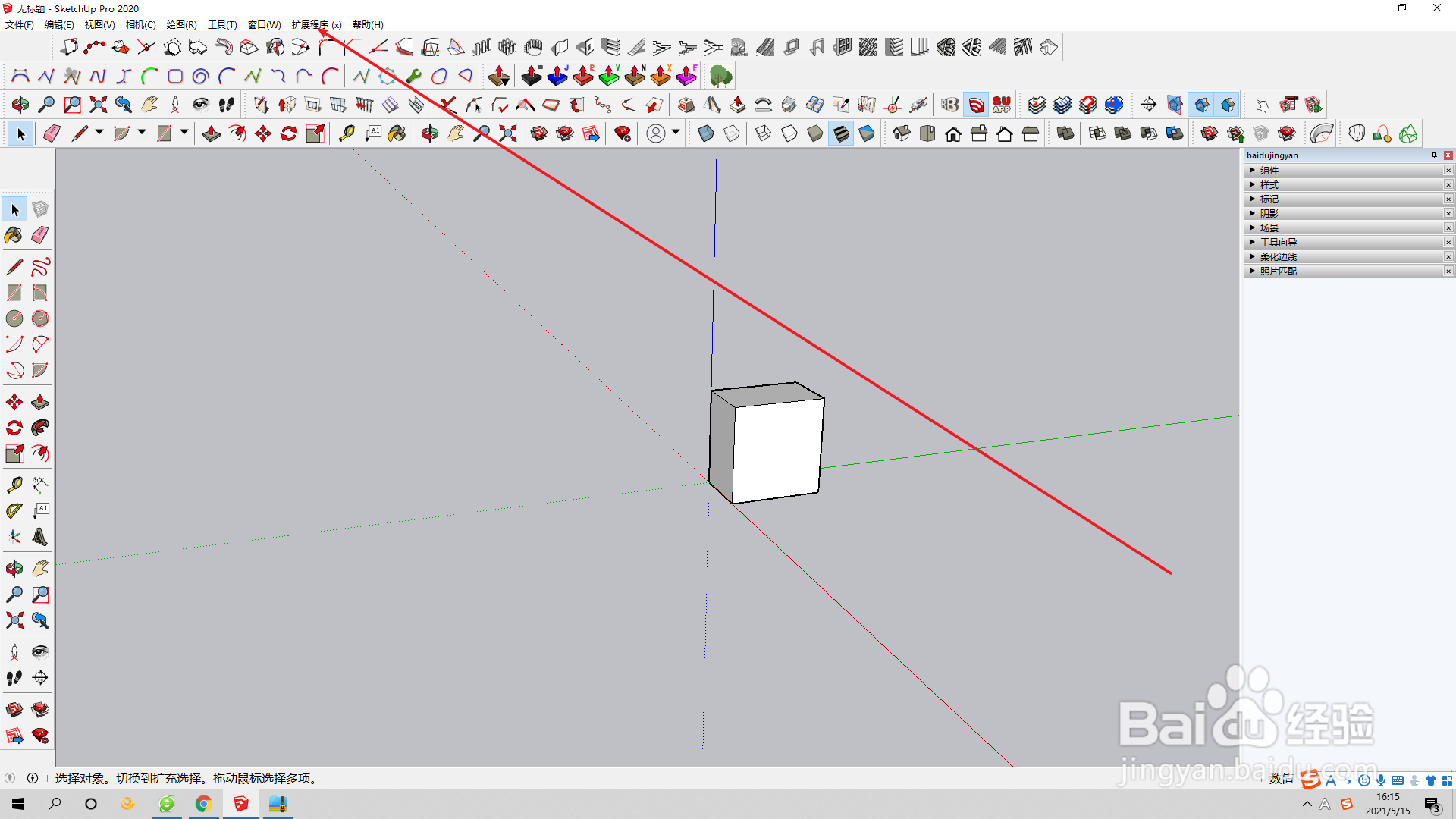The width and height of the screenshot is (1456, 819).
Task: Close the 组件 components panel
Action: pyautogui.click(x=1448, y=171)
